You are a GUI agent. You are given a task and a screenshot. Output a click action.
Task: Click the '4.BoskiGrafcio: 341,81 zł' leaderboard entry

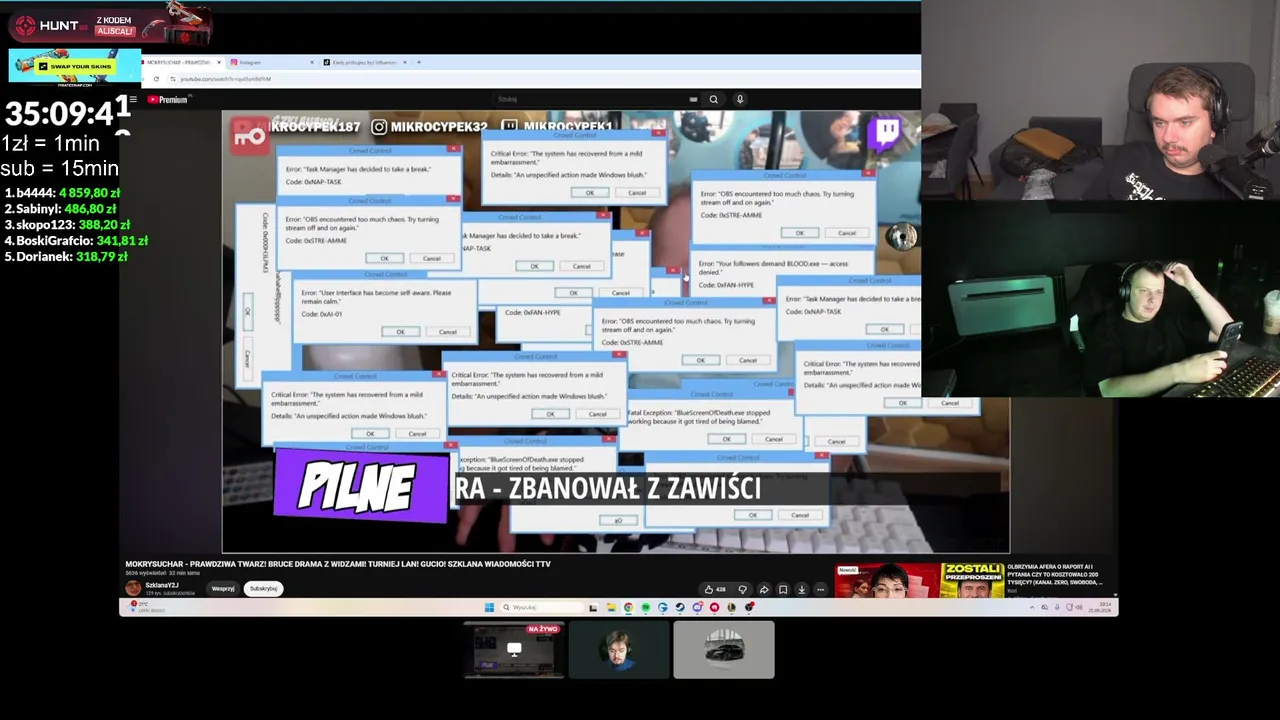(76, 241)
